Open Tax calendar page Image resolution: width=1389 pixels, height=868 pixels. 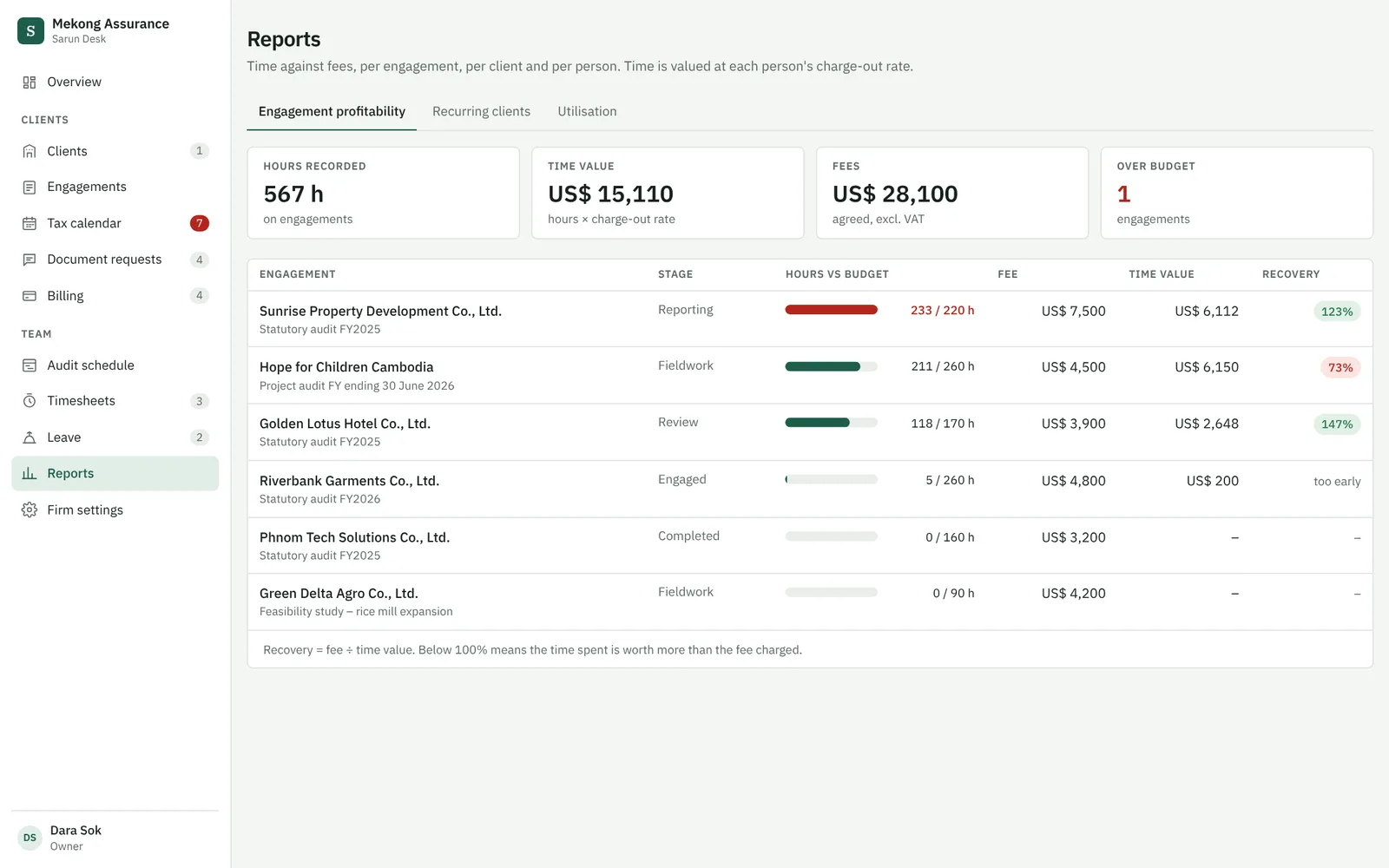pos(115,223)
